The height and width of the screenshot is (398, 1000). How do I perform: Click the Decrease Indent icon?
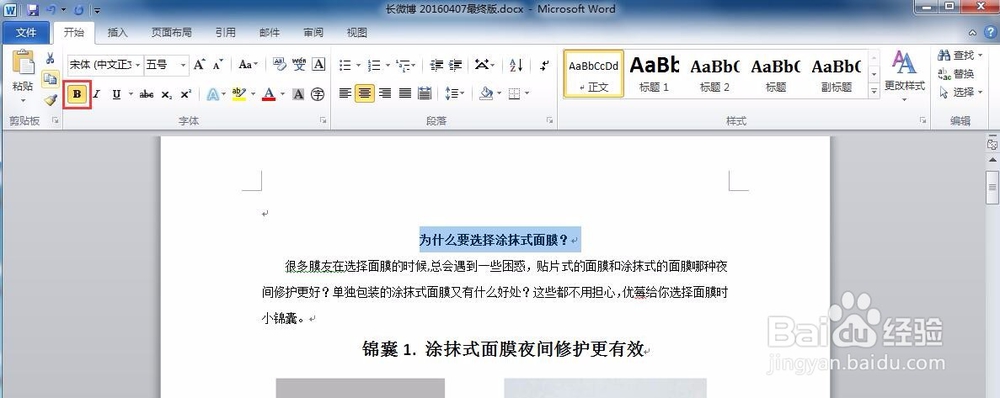(x=436, y=64)
